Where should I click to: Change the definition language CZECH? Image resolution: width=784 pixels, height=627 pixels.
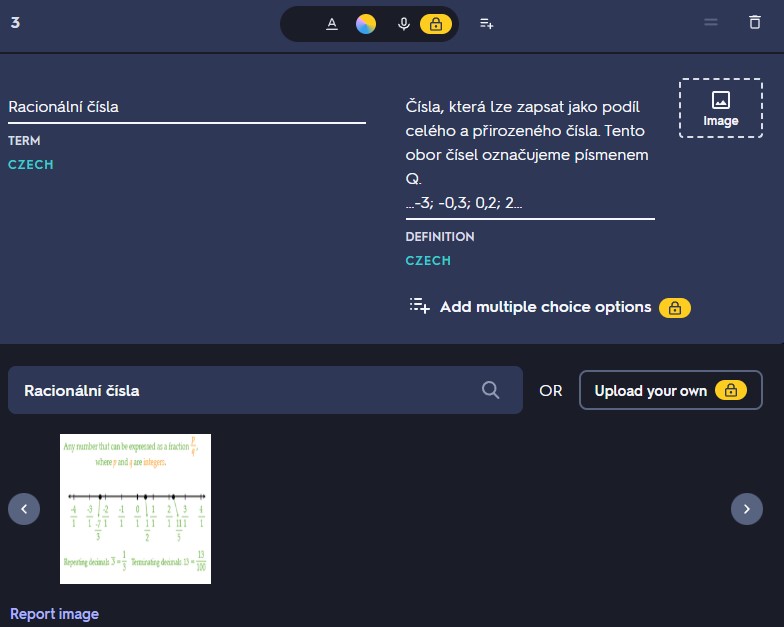(x=428, y=261)
